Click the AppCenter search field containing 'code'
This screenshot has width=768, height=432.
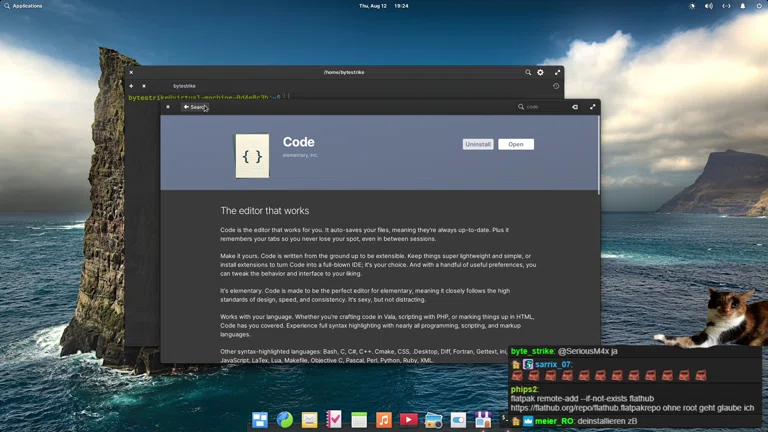542,107
